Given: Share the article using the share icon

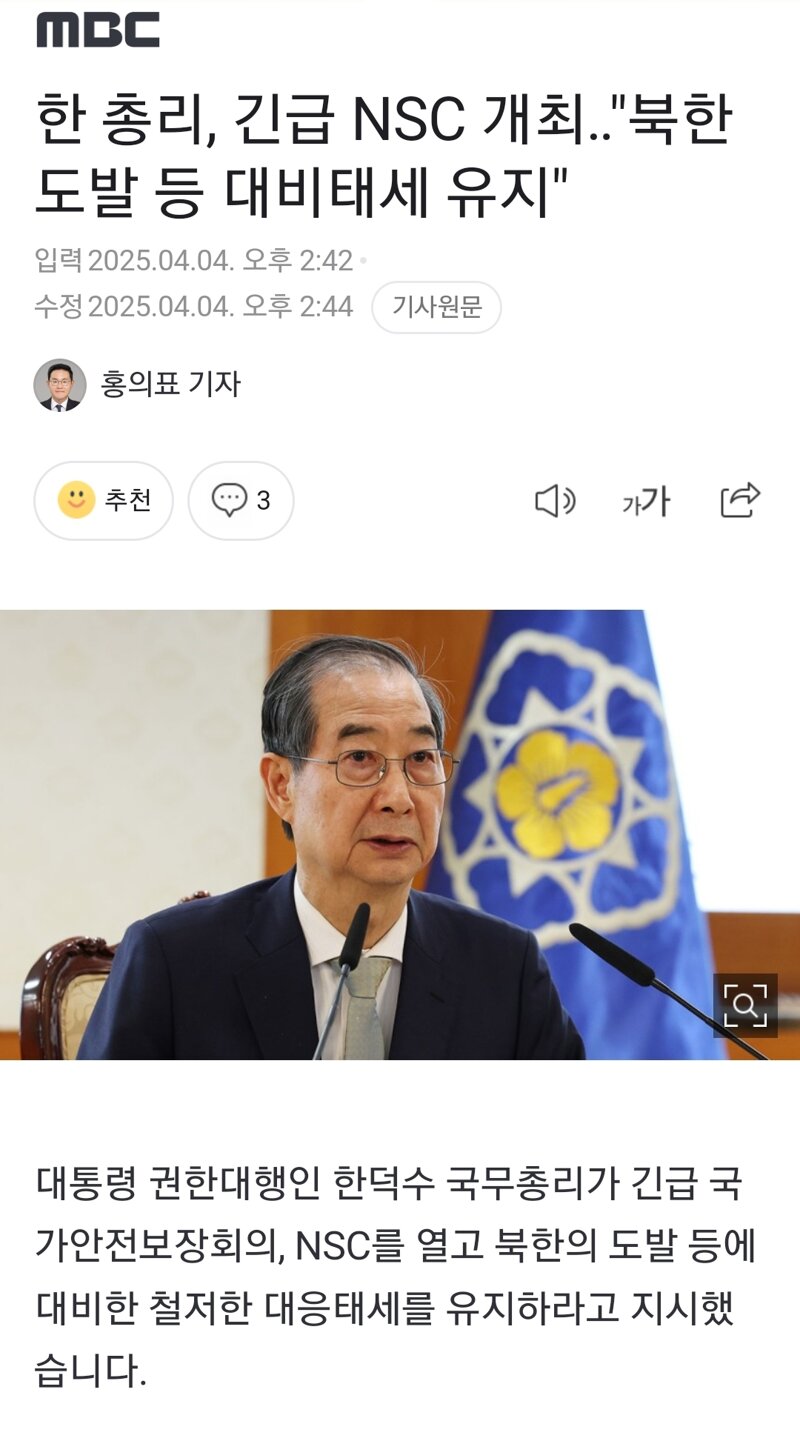Looking at the screenshot, I should (740, 500).
